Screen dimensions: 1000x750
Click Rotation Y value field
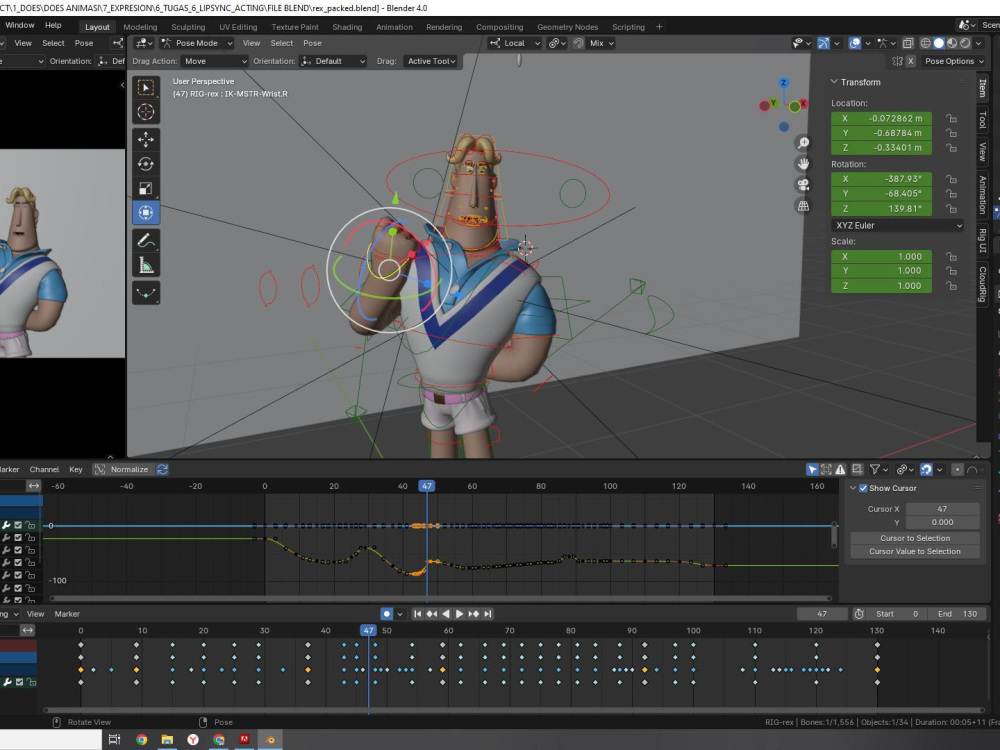(x=881, y=194)
